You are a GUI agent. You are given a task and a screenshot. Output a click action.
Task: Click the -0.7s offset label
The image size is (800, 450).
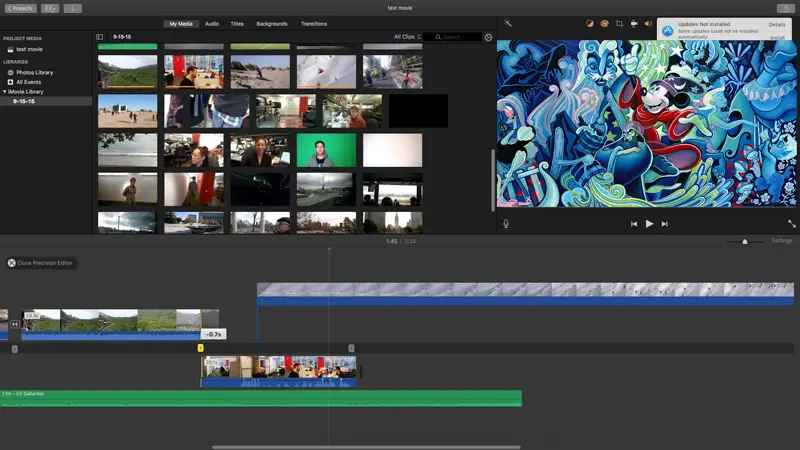click(214, 334)
